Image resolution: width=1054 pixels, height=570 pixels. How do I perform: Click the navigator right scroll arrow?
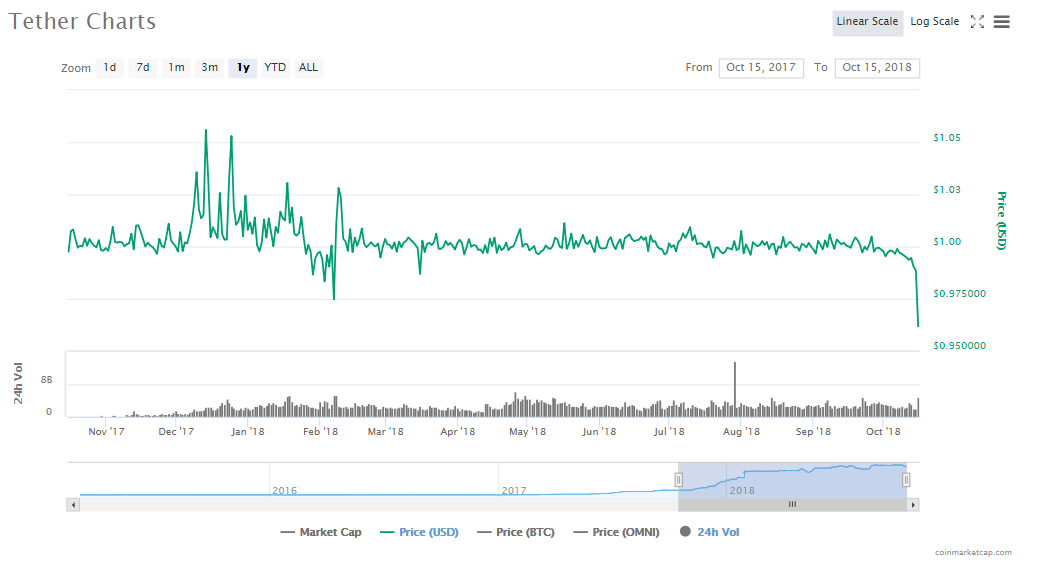(912, 504)
